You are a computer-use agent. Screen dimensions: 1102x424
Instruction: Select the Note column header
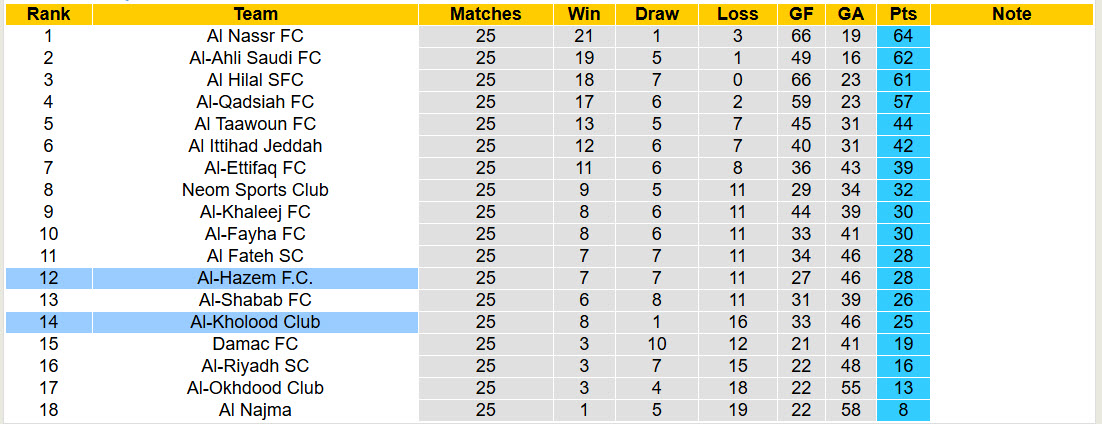tap(1012, 14)
